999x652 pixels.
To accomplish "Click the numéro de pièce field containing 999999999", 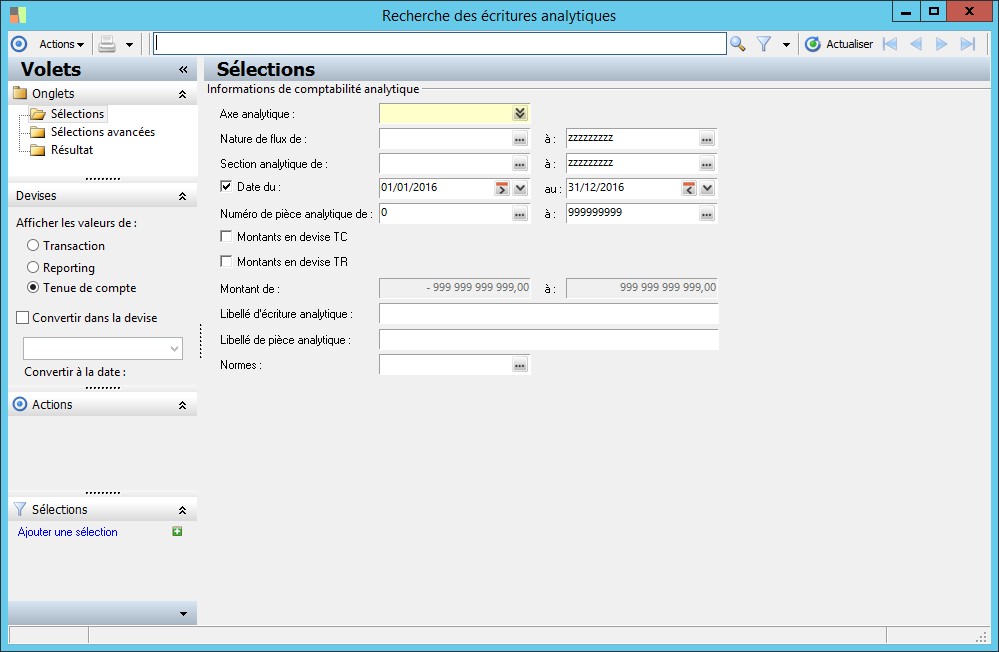I will pyautogui.click(x=632, y=213).
